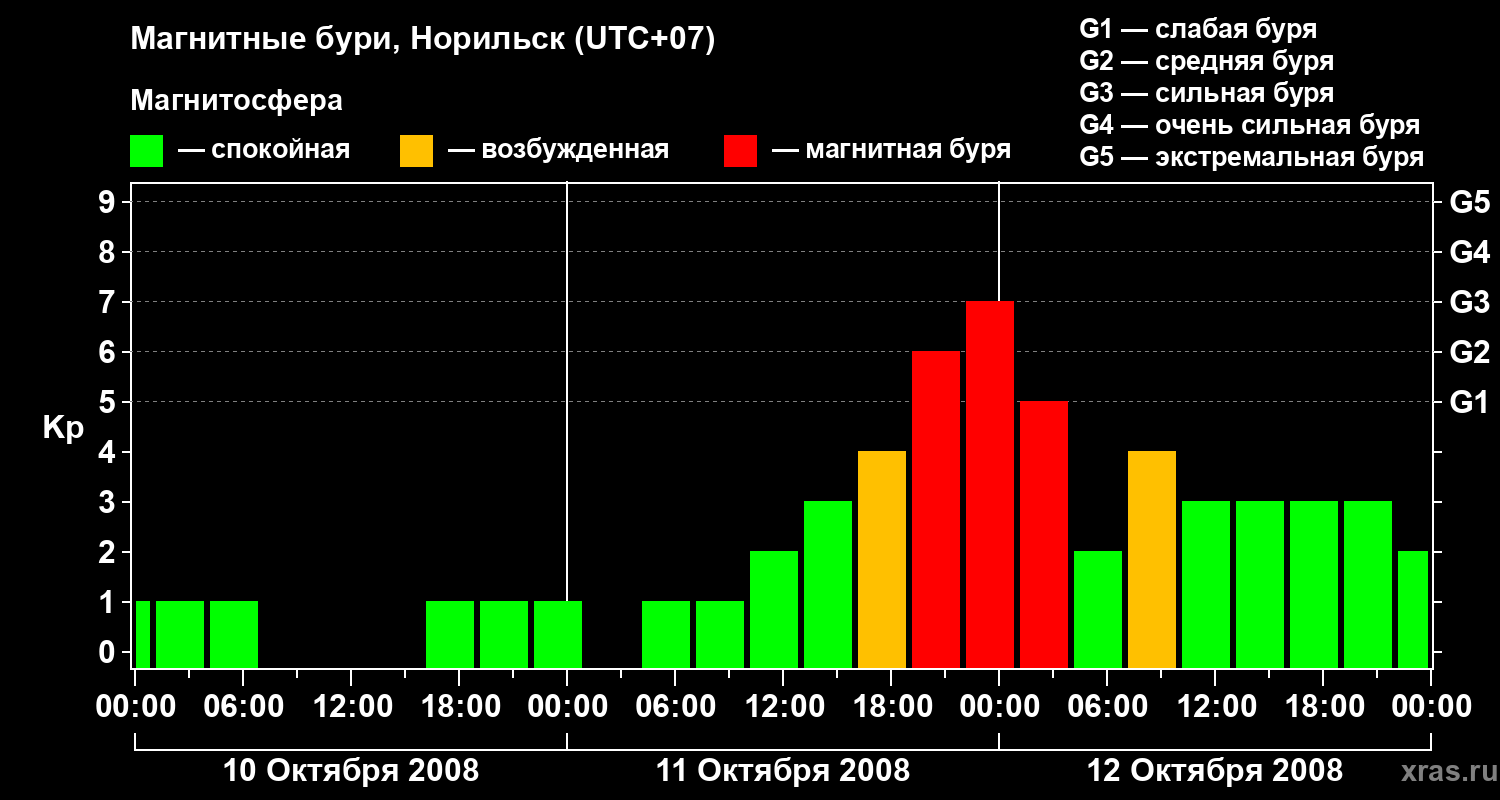Click the '12 Октября 2008' date label
Screen dimensions: 1500x800
pyautogui.click(x=1214, y=771)
